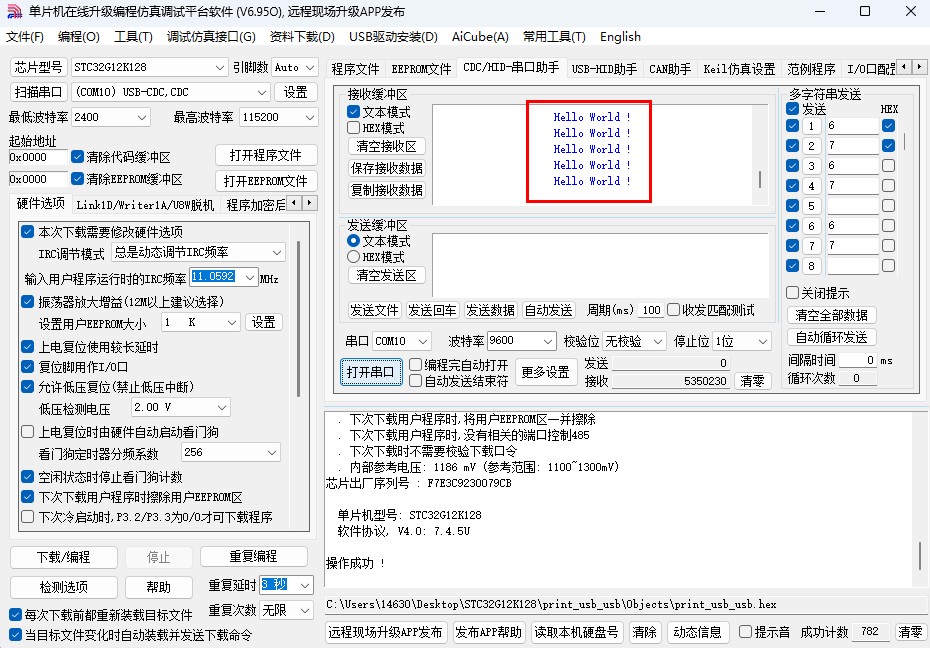Open the 文件(F) menu

[x=25, y=37]
